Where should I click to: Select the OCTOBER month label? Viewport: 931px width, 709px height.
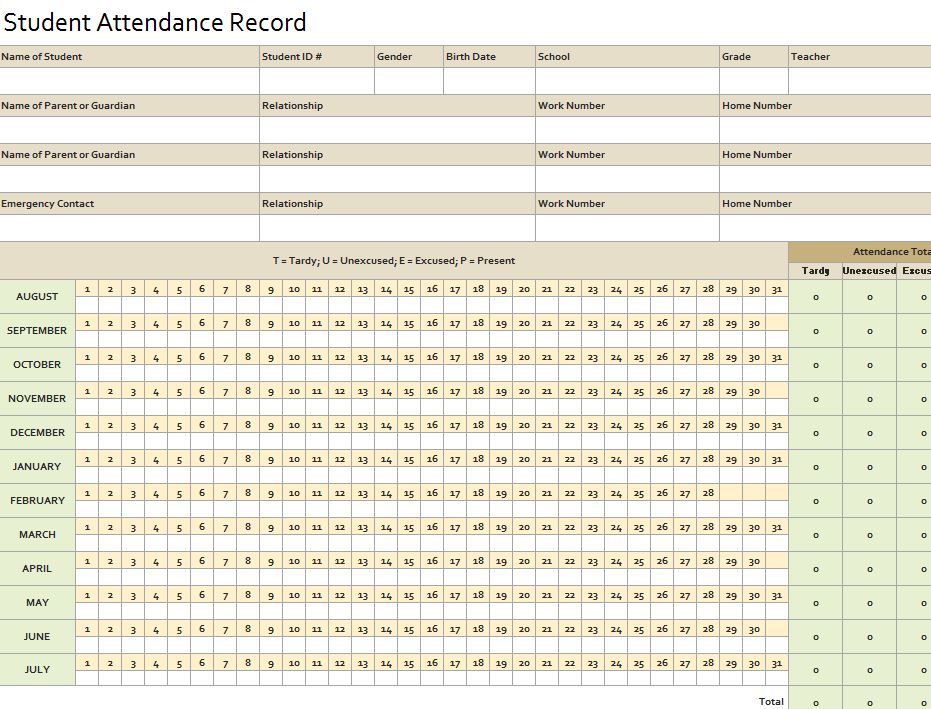[37, 365]
